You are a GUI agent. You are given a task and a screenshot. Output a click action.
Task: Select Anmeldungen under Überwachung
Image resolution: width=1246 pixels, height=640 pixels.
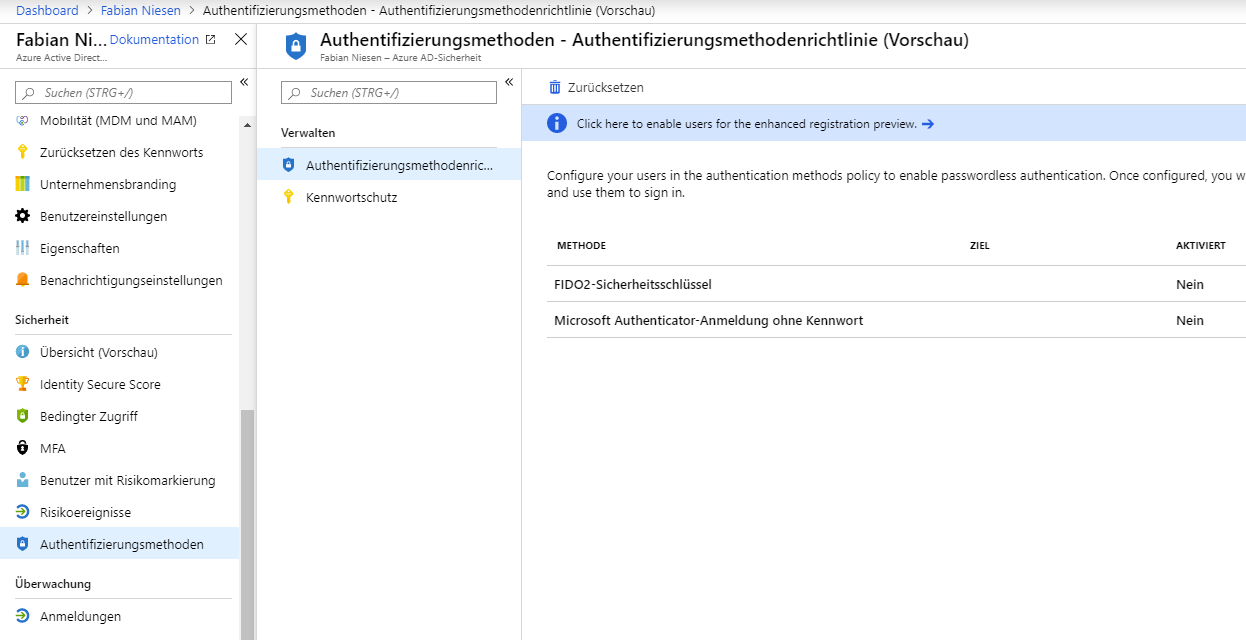point(80,616)
